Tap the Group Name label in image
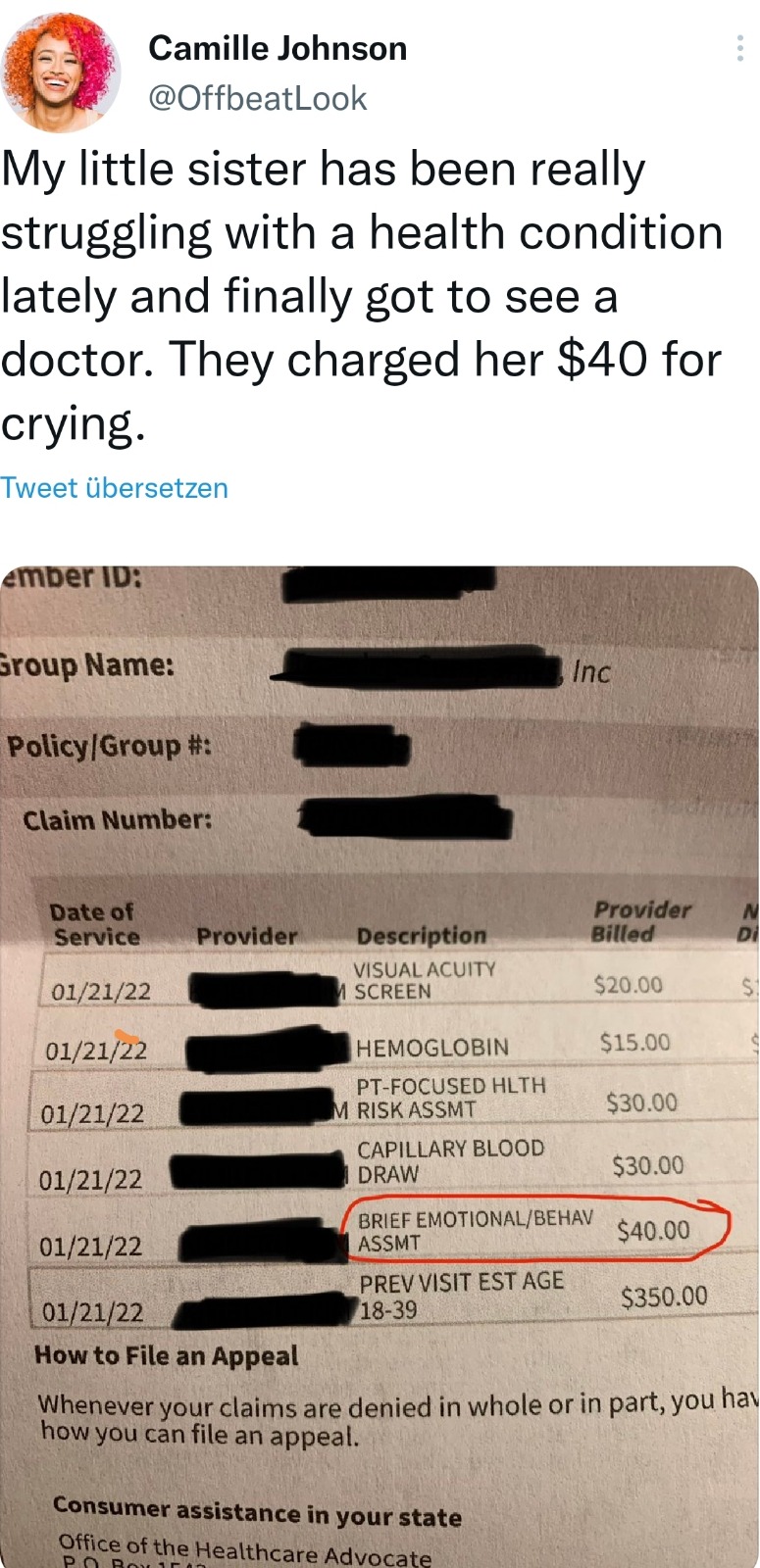Screen dimensions: 760x1568 [87, 664]
